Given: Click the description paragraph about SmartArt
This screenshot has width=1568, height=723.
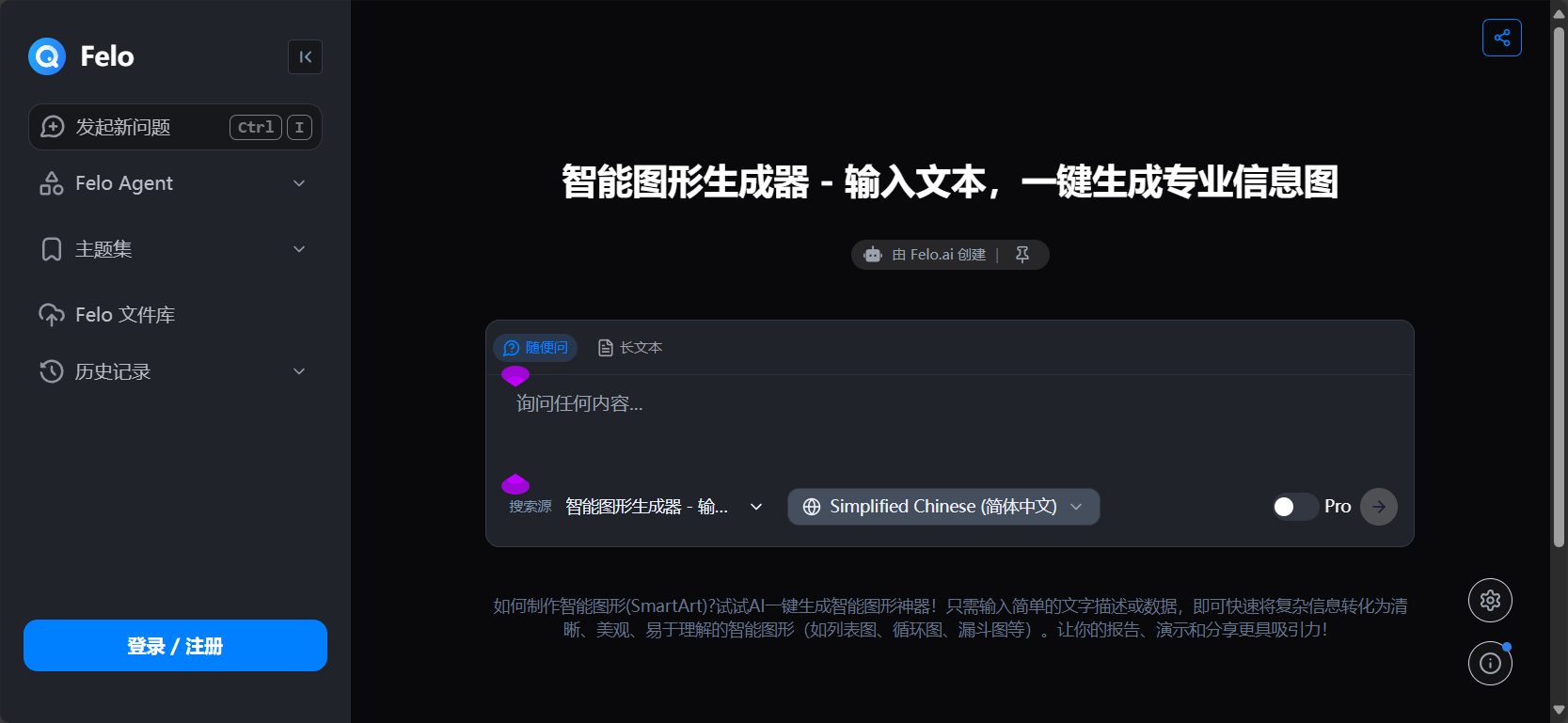Looking at the screenshot, I should pos(950,618).
